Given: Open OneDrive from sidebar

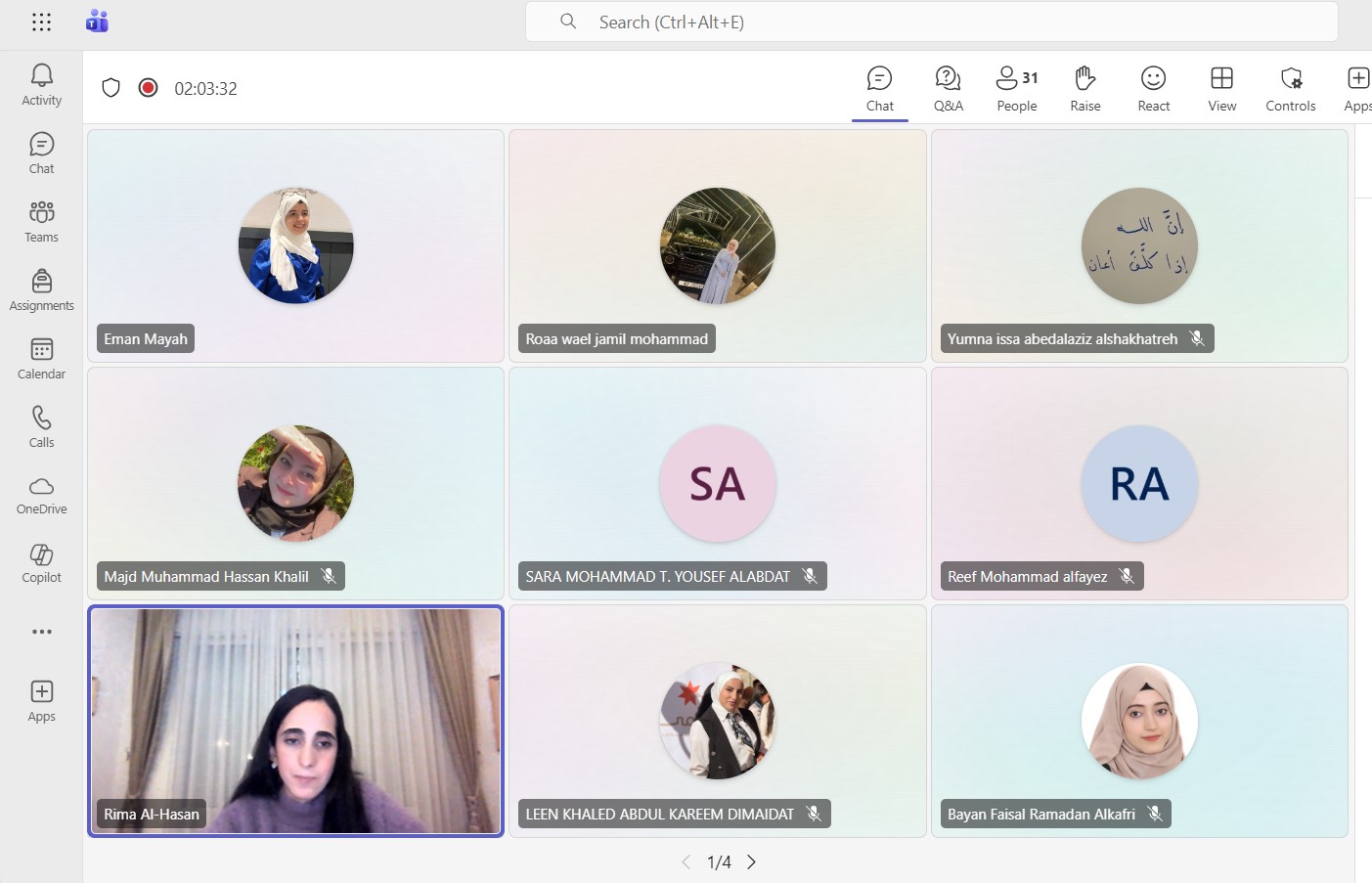Looking at the screenshot, I should pos(41,496).
